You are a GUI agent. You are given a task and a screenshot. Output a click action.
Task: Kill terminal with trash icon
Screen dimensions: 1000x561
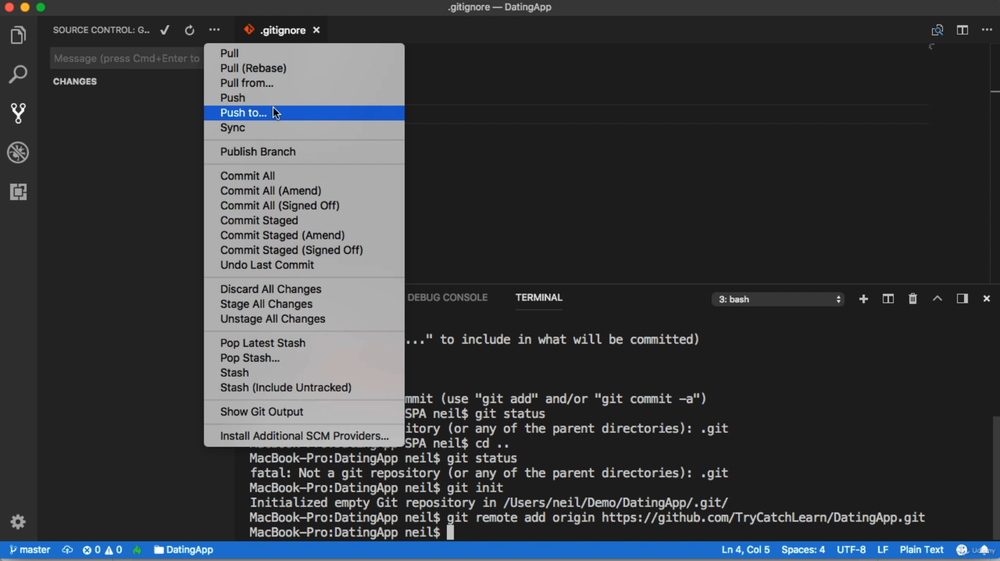(913, 299)
